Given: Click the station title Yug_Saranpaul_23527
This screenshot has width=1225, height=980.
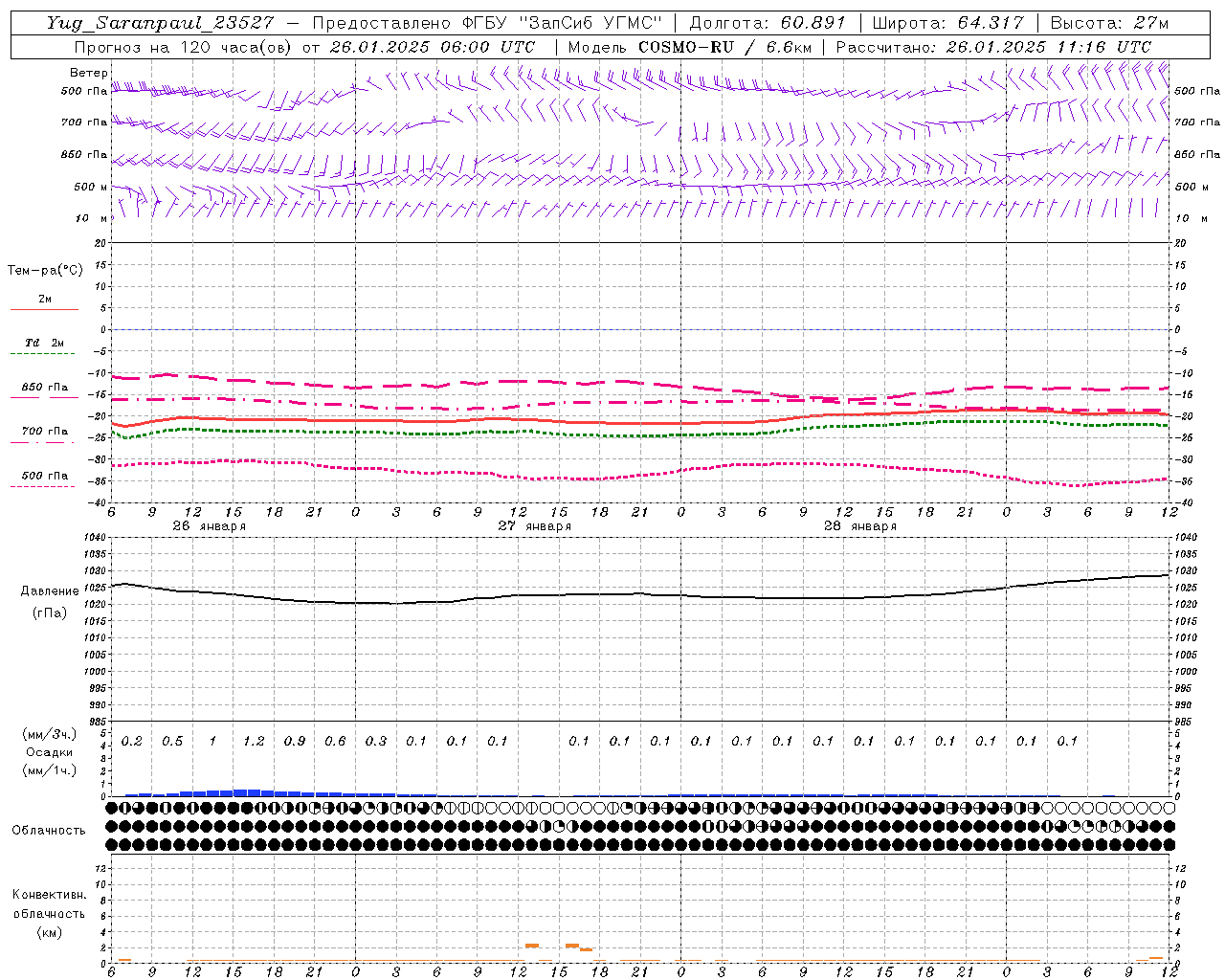Looking at the screenshot, I should pyautogui.click(x=160, y=23).
